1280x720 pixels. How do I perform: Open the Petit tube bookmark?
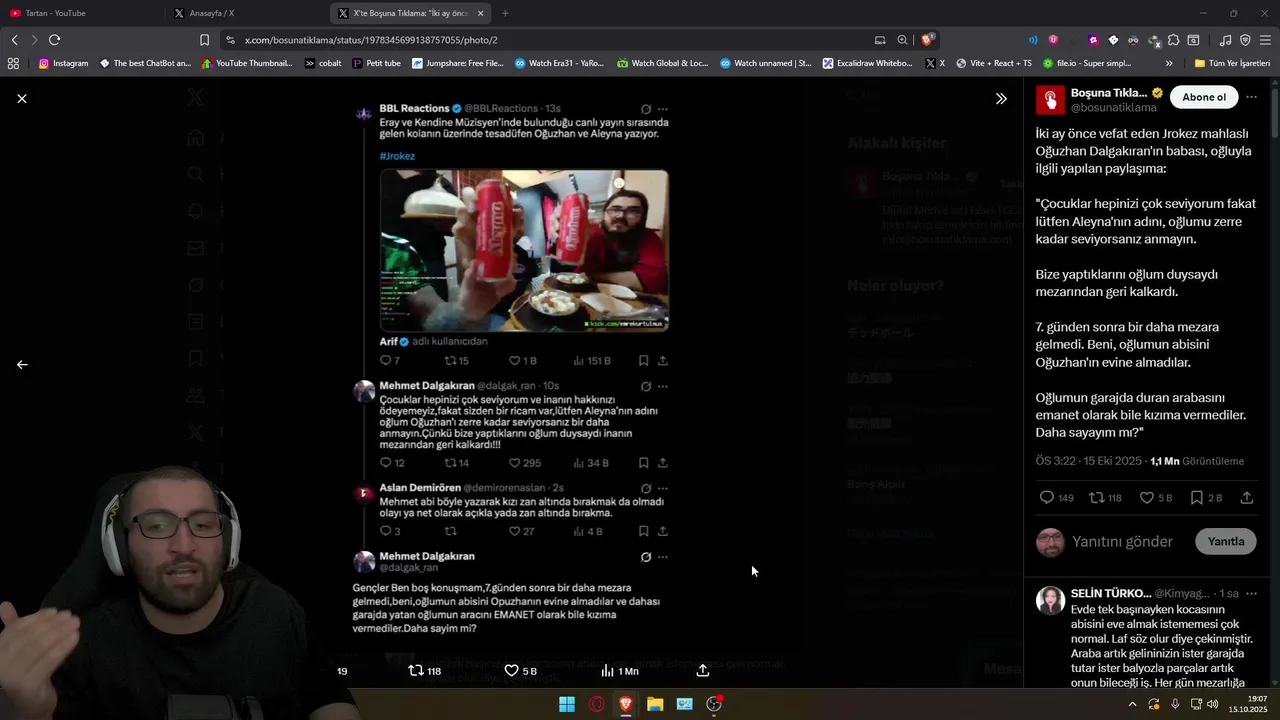point(376,63)
